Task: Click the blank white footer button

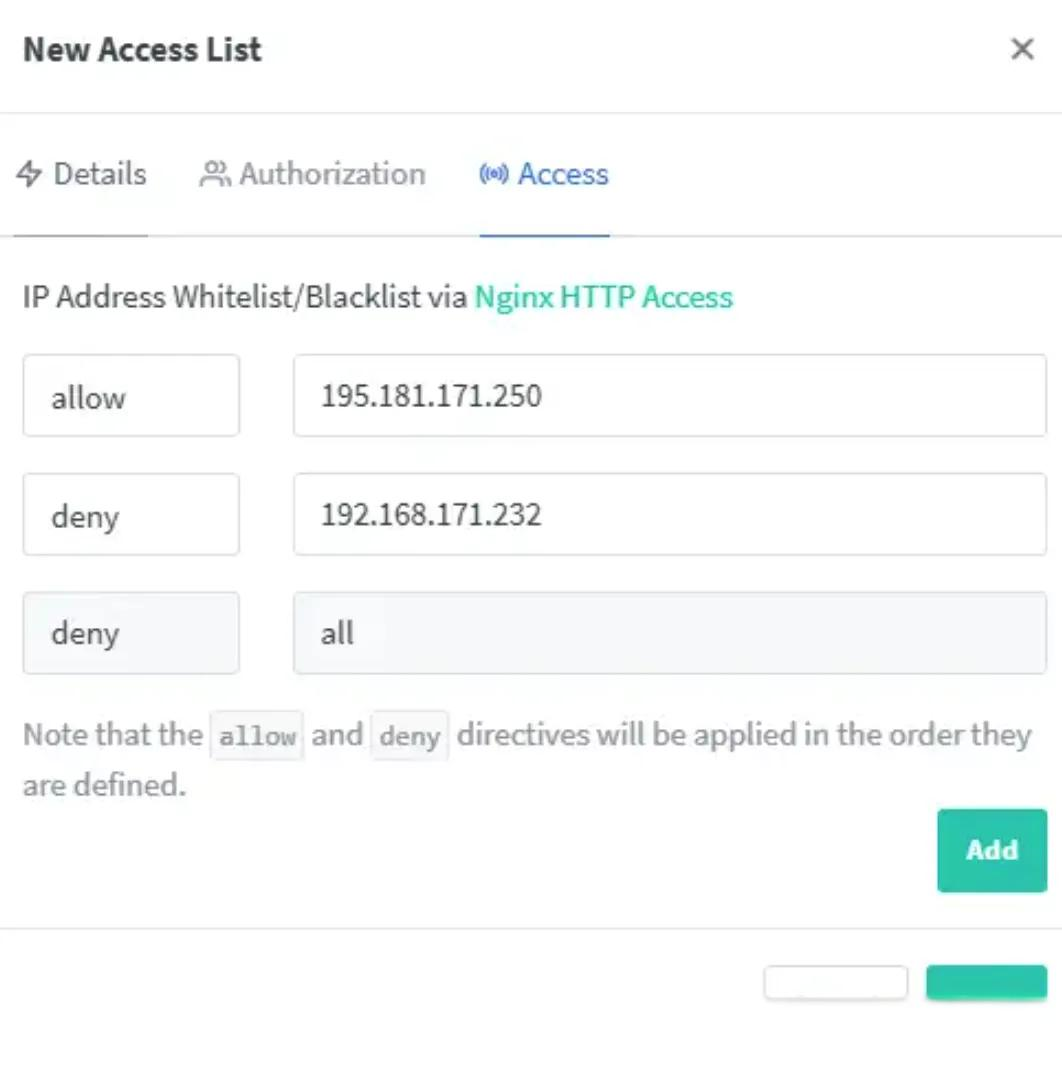Action: [835, 983]
